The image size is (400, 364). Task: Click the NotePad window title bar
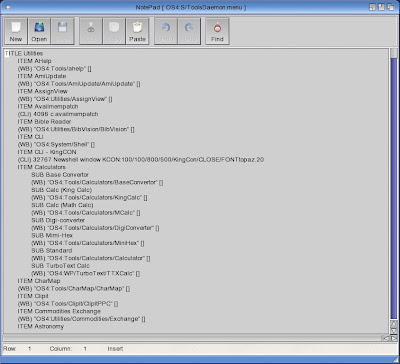click(191, 7)
